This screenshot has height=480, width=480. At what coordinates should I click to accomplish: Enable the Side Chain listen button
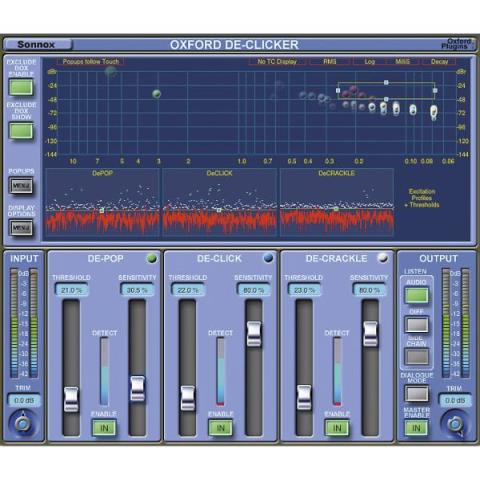pyautogui.click(x=416, y=356)
